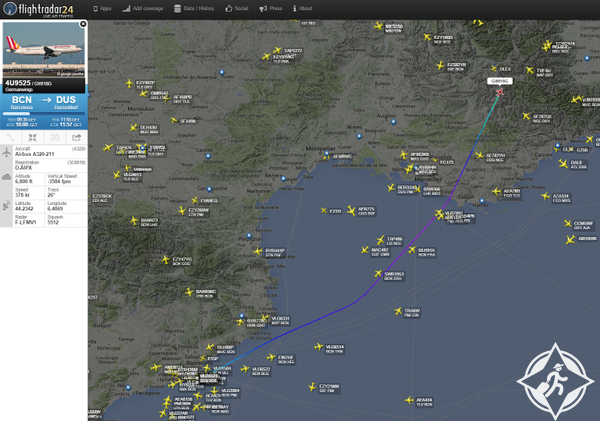Select the DALB aircraft icon
Screen dimensions: 600x421
(563, 164)
